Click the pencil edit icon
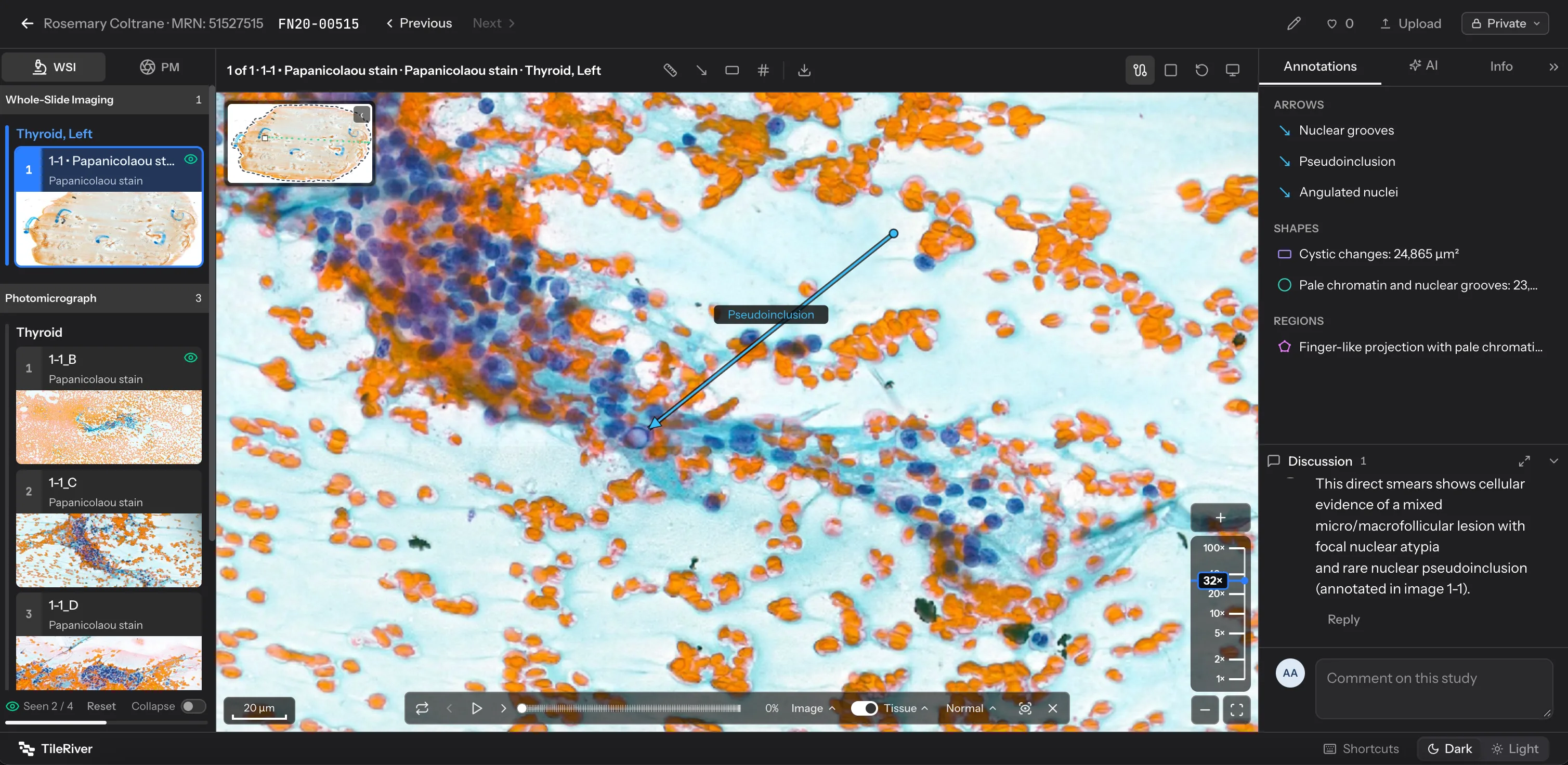The height and width of the screenshot is (765, 1568). pyautogui.click(x=1294, y=23)
